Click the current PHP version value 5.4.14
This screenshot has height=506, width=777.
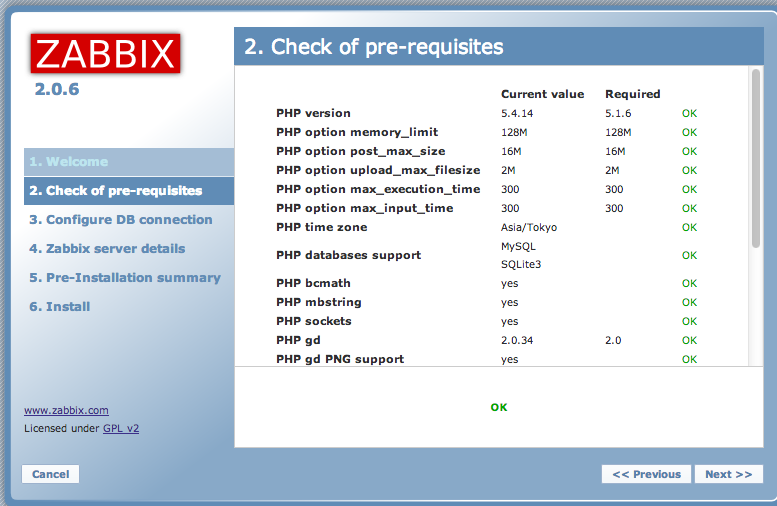[x=517, y=113]
